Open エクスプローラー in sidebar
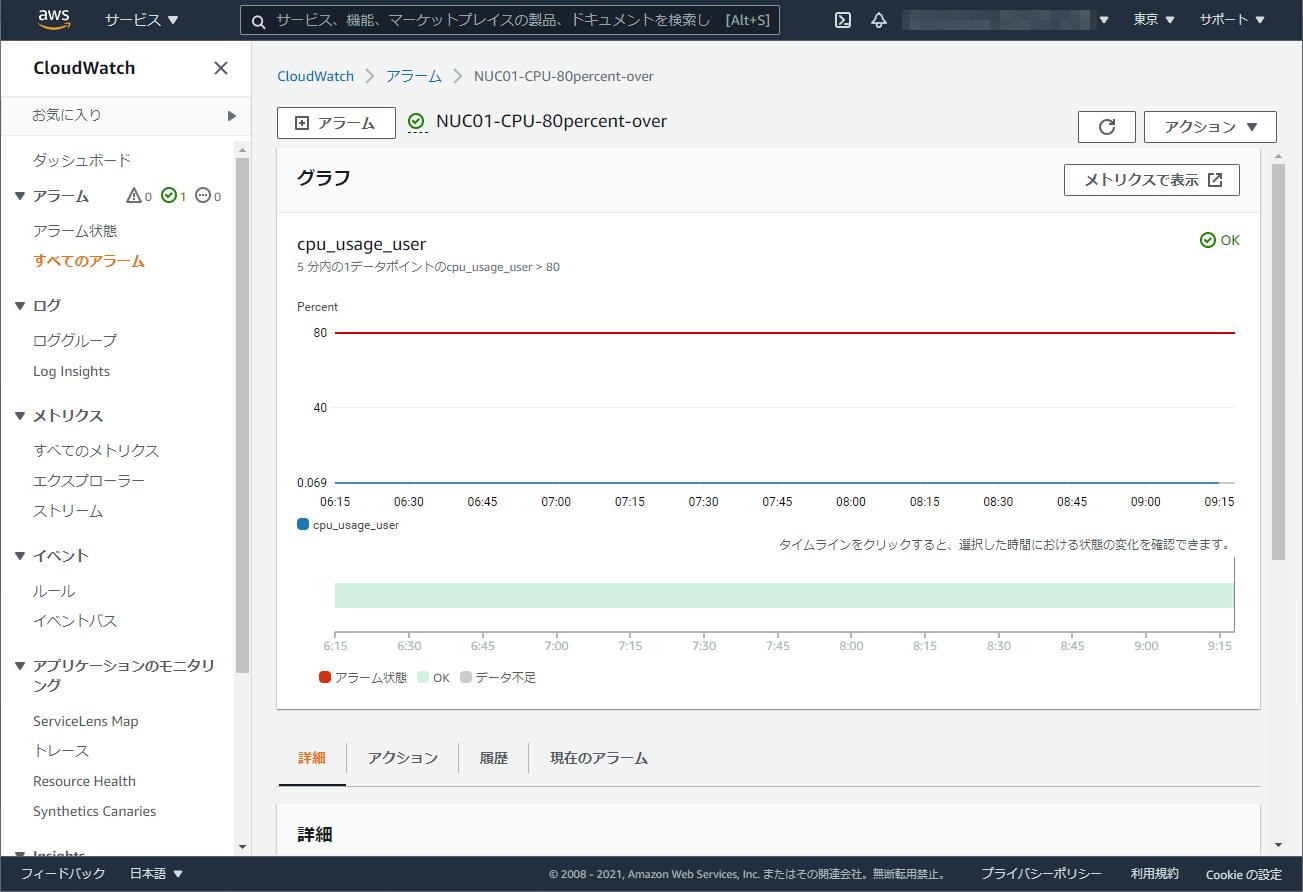Image resolution: width=1303 pixels, height=892 pixels. (89, 481)
